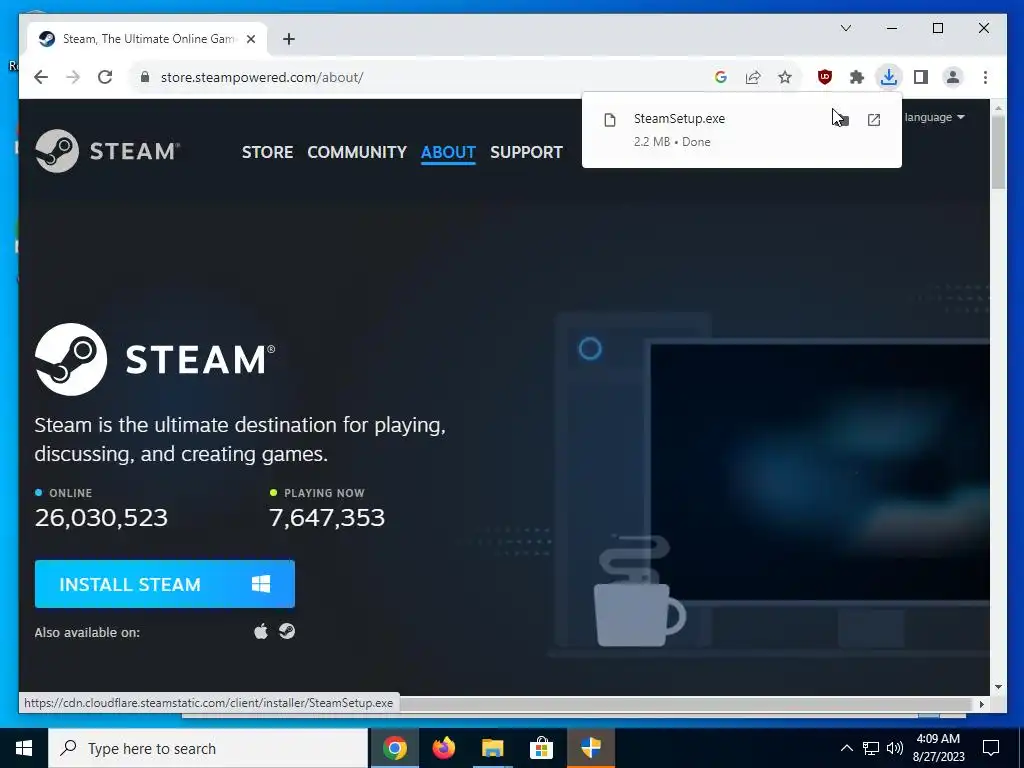This screenshot has width=1024, height=768.
Task: Click the SteamSetup.exe file icon
Action: (x=610, y=120)
